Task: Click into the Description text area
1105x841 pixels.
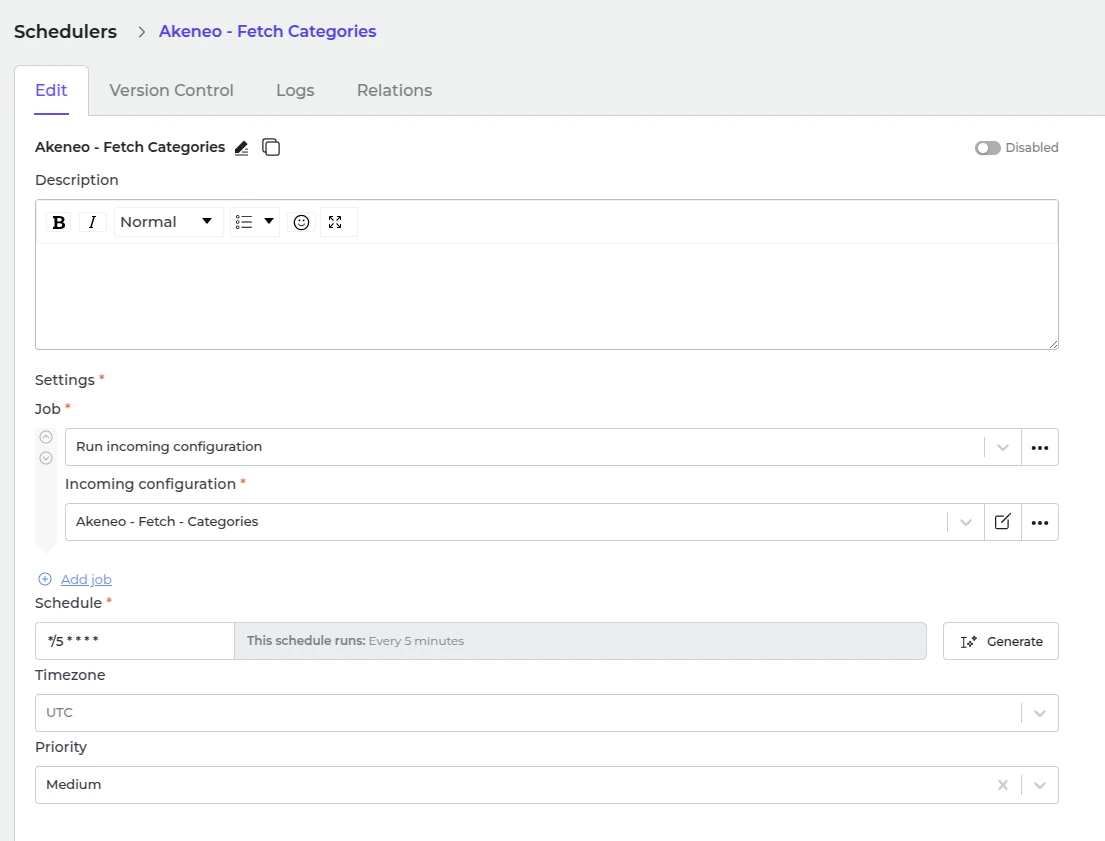Action: click(547, 296)
